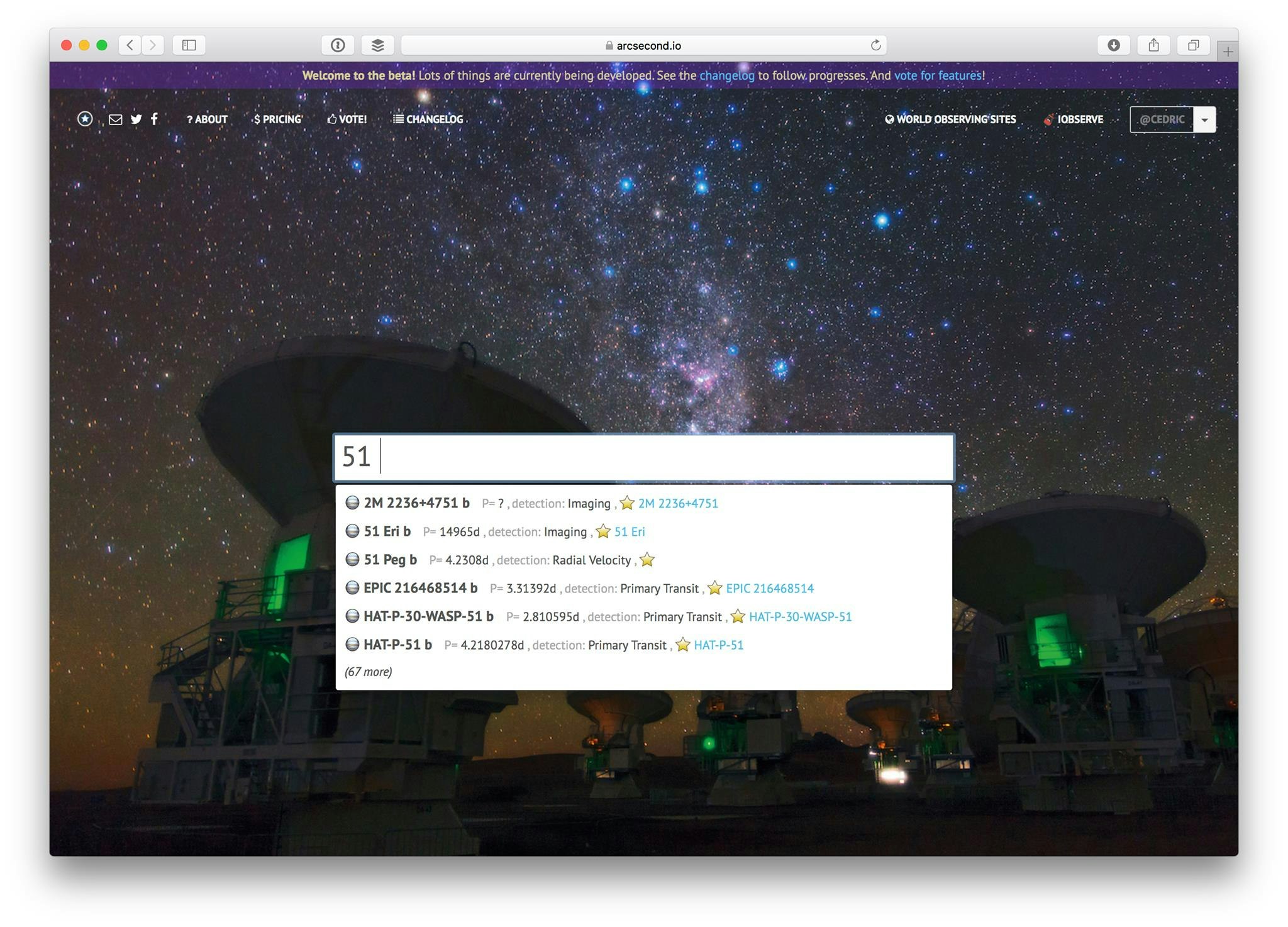Click the Safari sidebar toggle icon
Image resolution: width=1288 pixels, height=927 pixels.
189,45
